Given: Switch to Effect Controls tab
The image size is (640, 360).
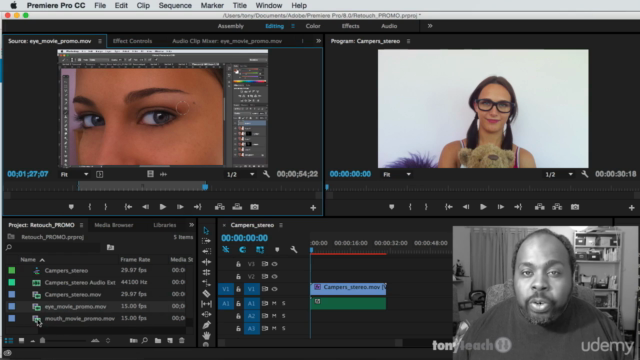Looking at the screenshot, I should coord(132,41).
